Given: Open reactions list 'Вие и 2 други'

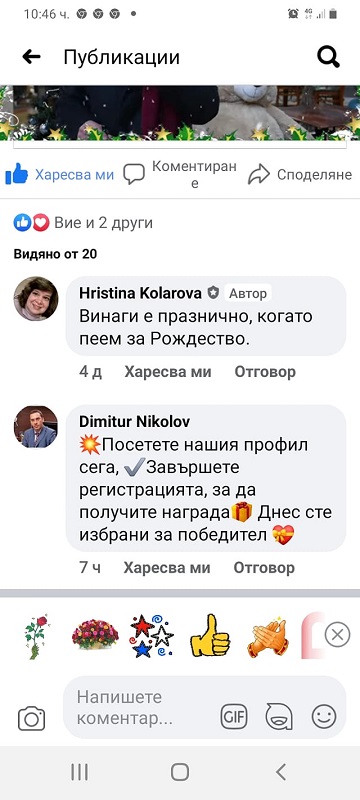Looking at the screenshot, I should [x=83, y=223].
